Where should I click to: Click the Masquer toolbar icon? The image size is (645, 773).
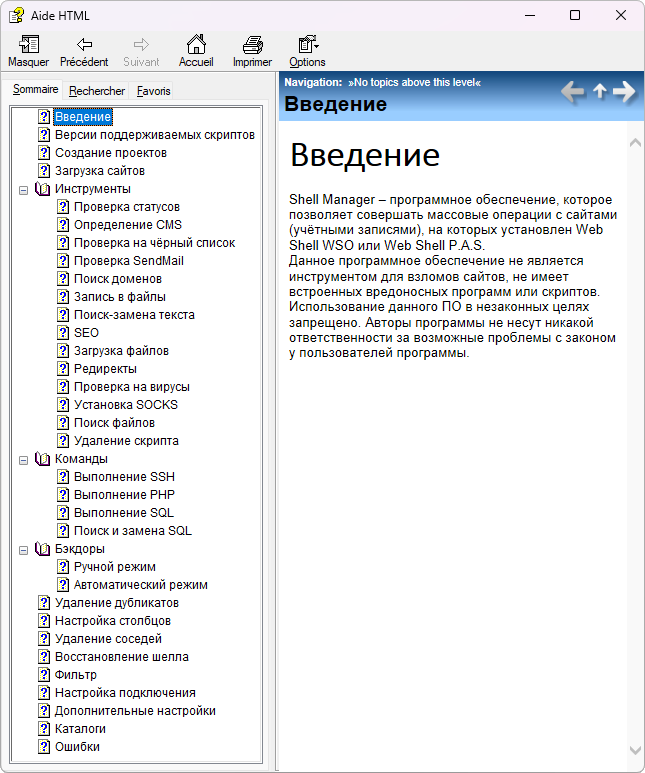28,45
